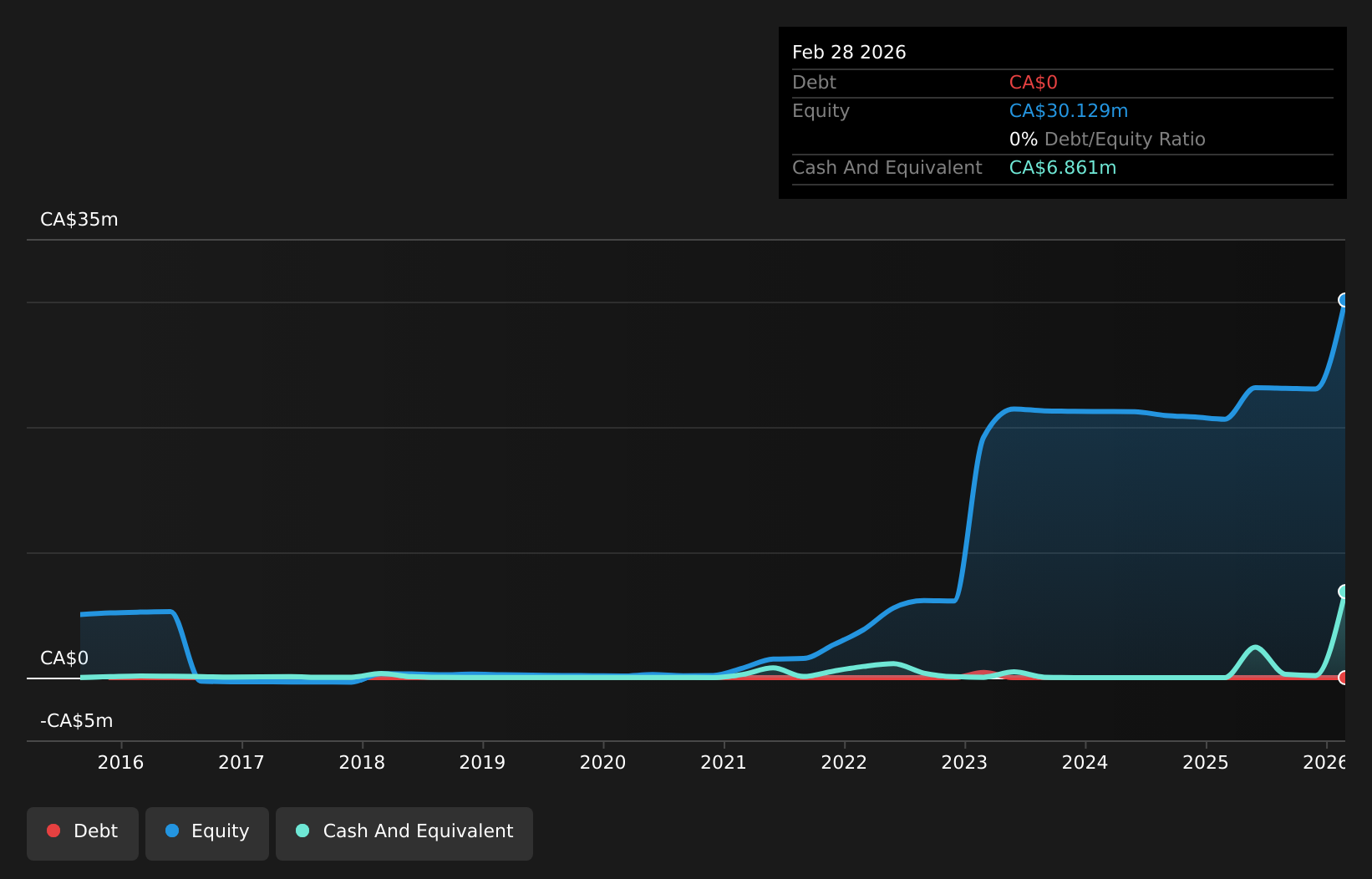This screenshot has width=1372, height=879.
Task: Toggle the Cash And Equivalent legend button
Action: point(404,833)
